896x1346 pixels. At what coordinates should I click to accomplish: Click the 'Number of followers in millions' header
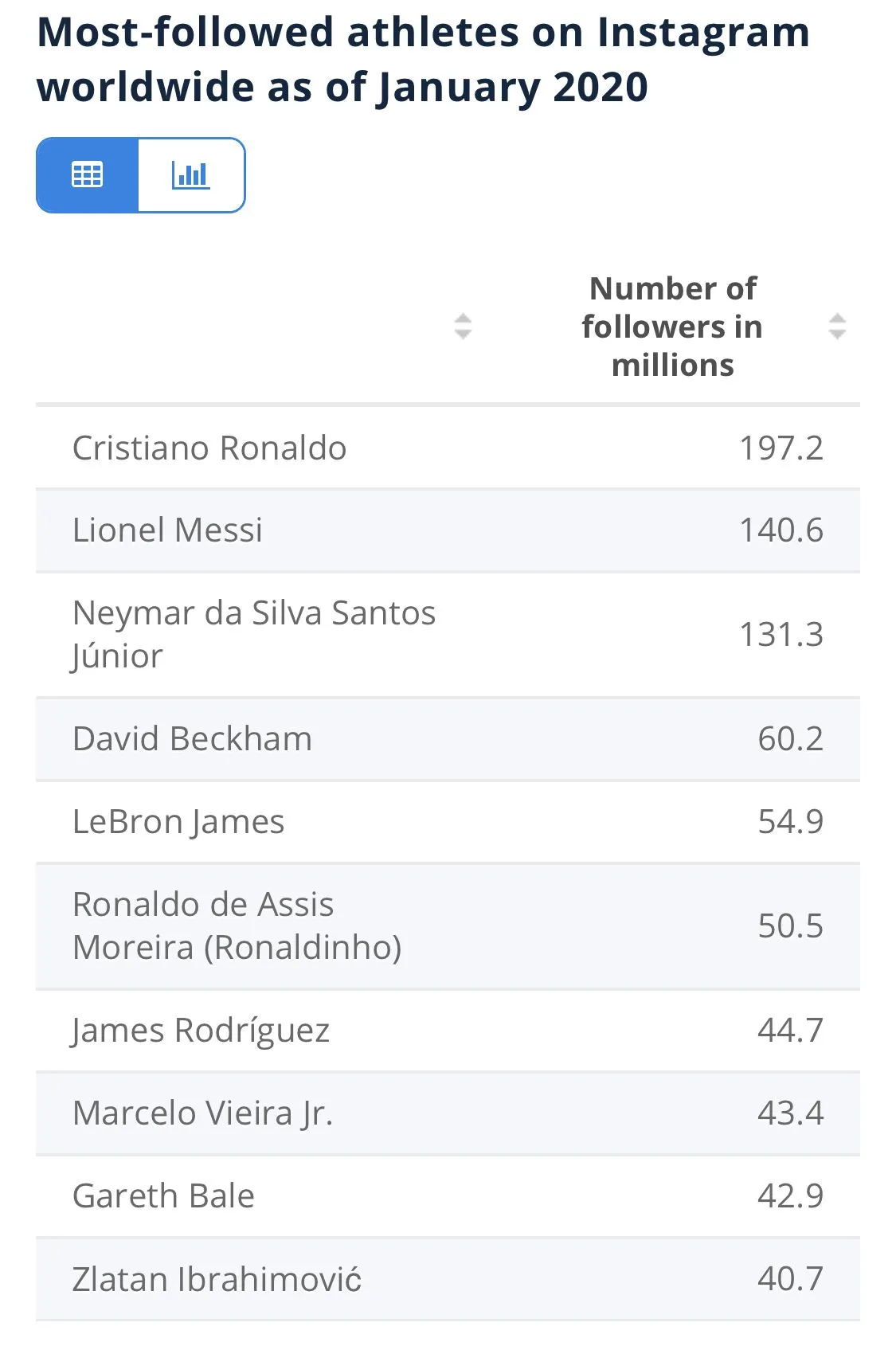tap(672, 327)
